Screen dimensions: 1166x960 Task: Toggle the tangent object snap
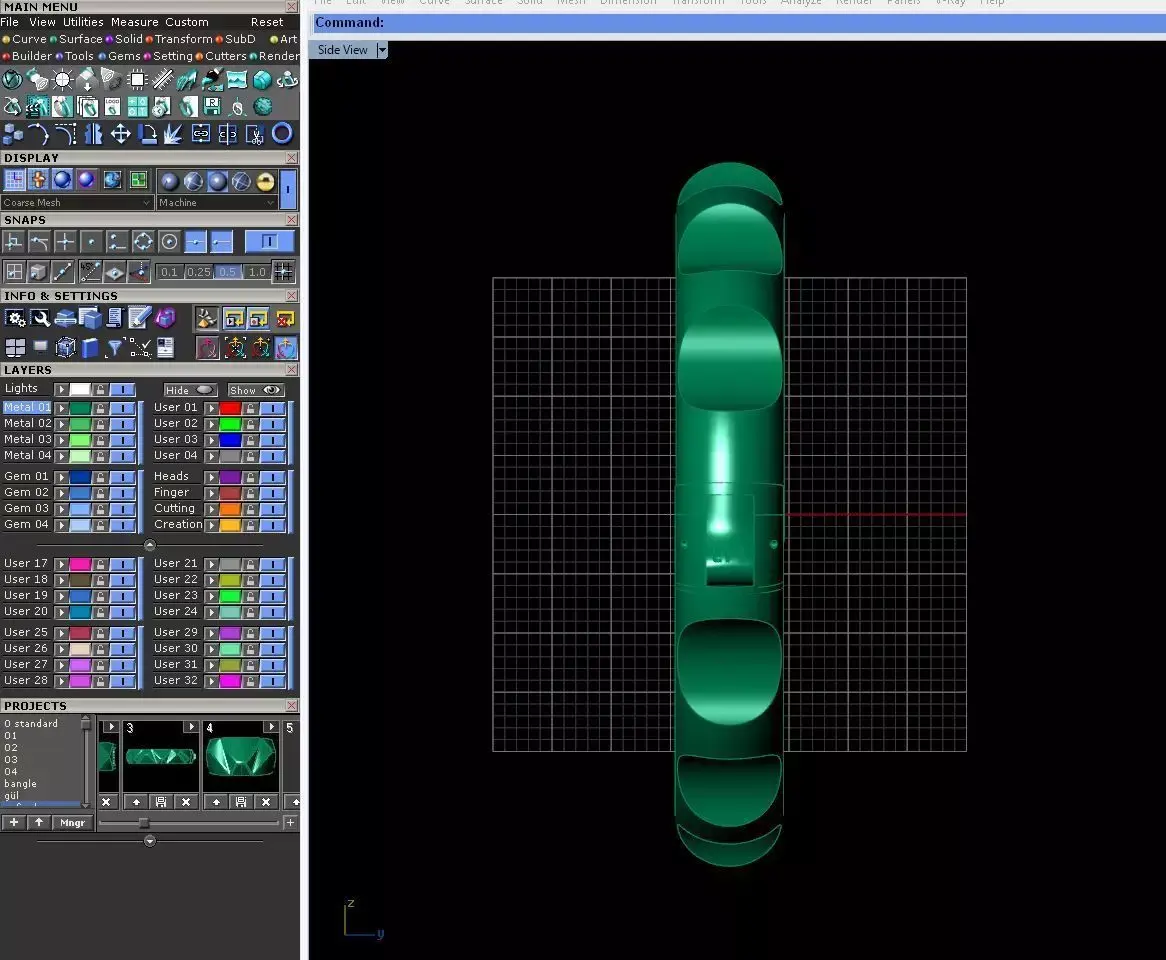[39, 242]
